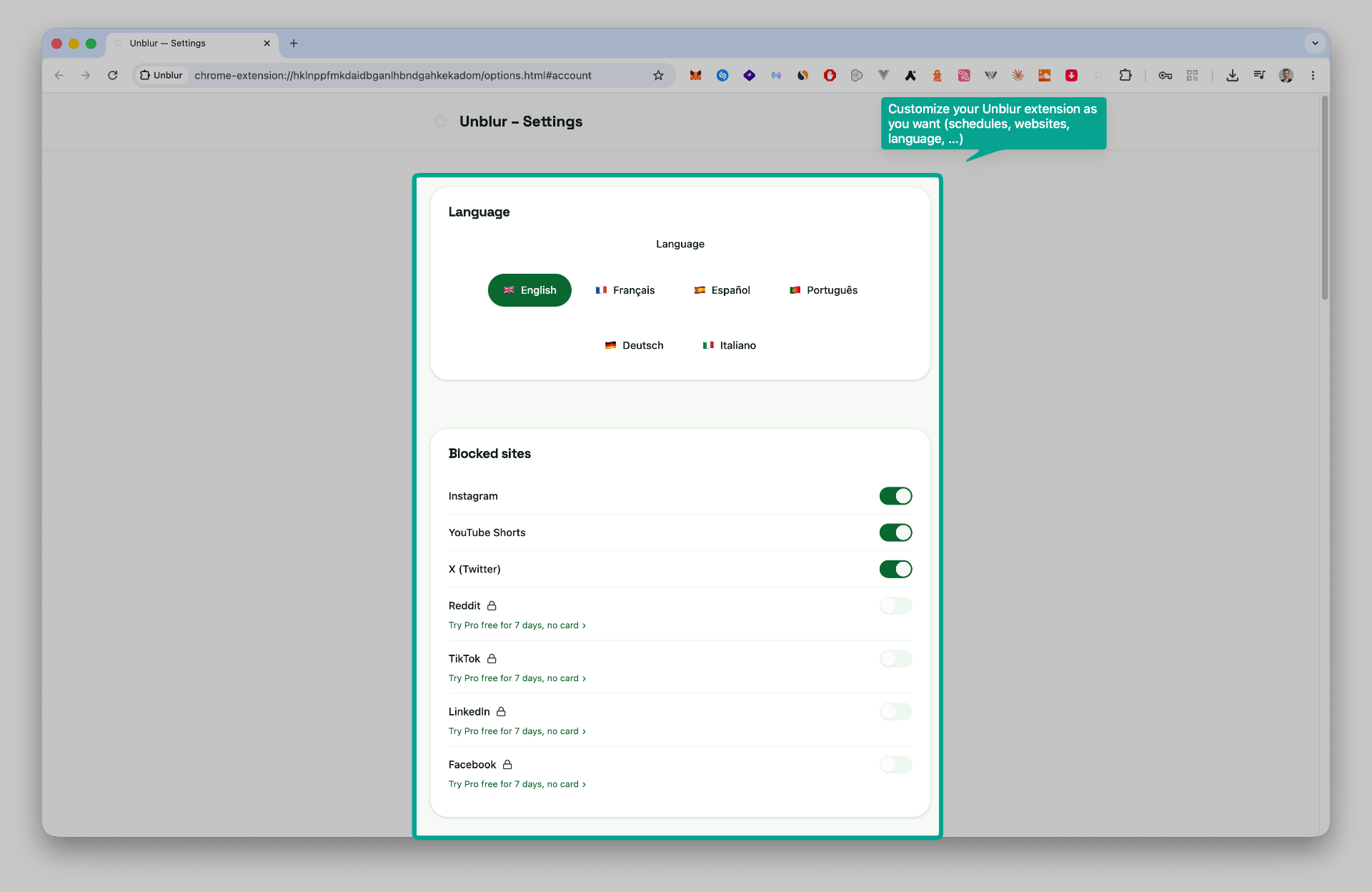The width and height of the screenshot is (1372, 892).
Task: Open the Shazam extension icon
Action: (x=722, y=75)
